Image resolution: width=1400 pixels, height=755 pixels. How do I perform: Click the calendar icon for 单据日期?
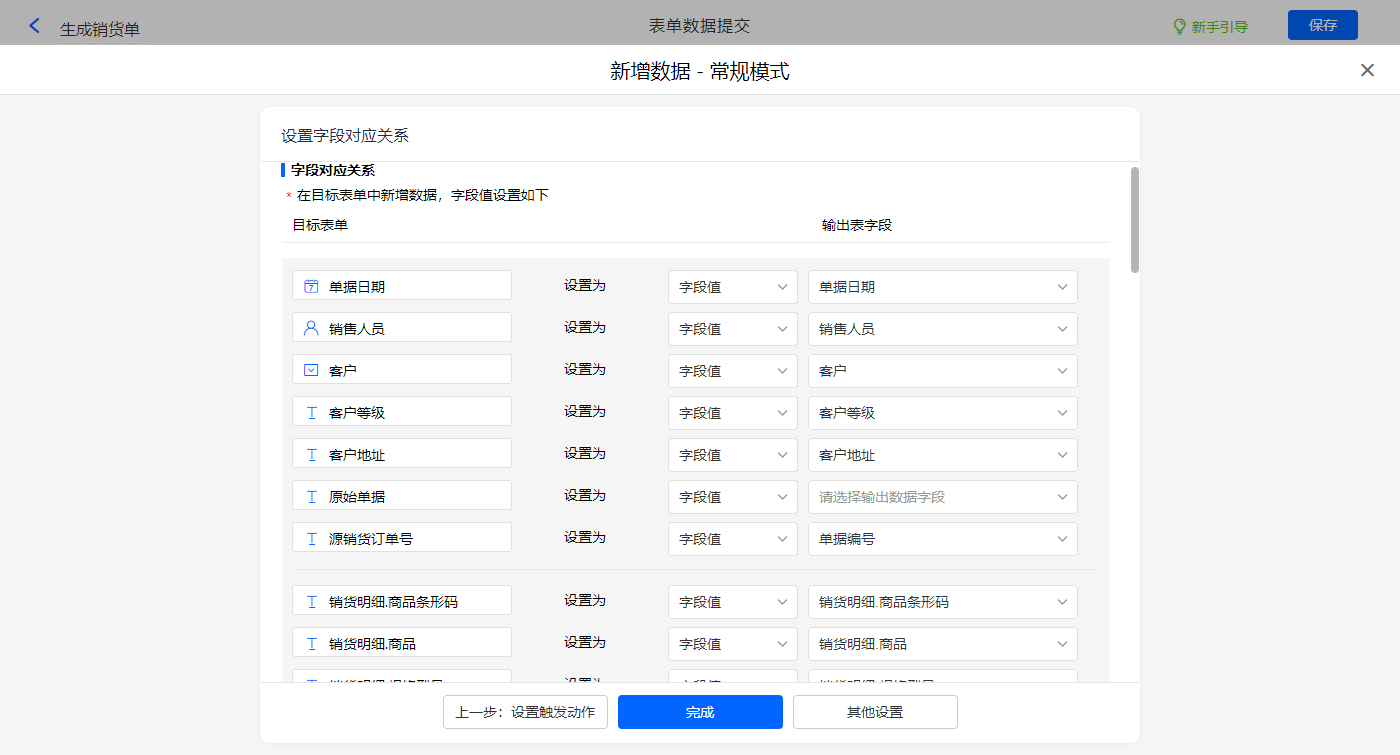tap(311, 286)
